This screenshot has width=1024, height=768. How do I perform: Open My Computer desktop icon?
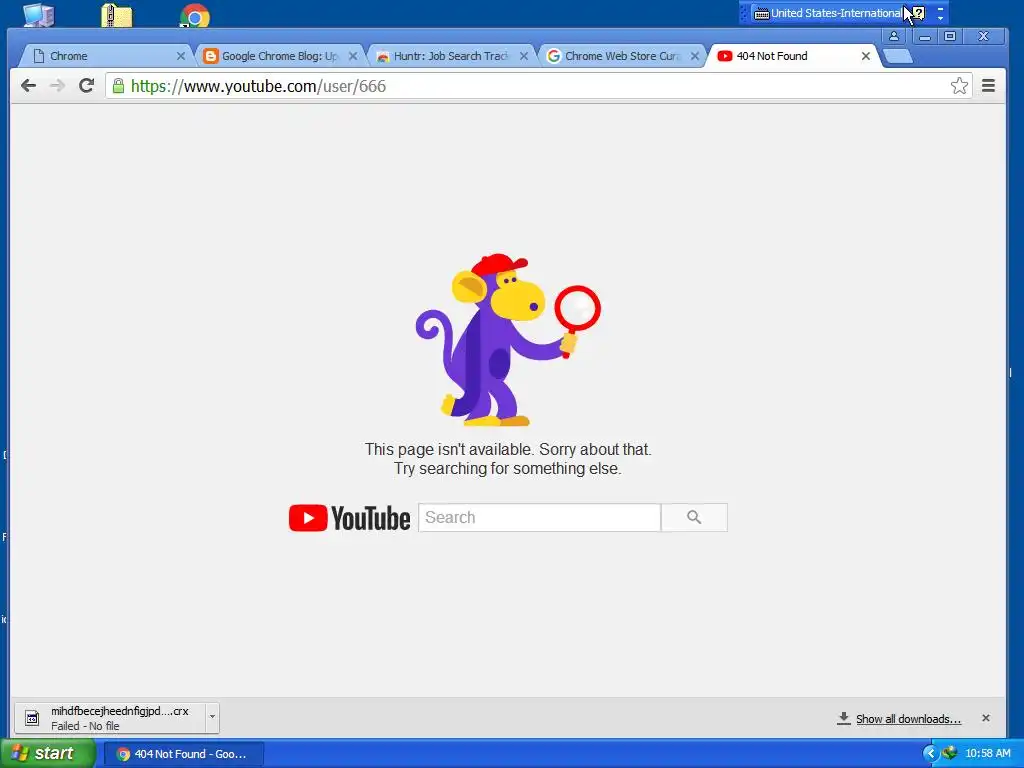(x=39, y=14)
